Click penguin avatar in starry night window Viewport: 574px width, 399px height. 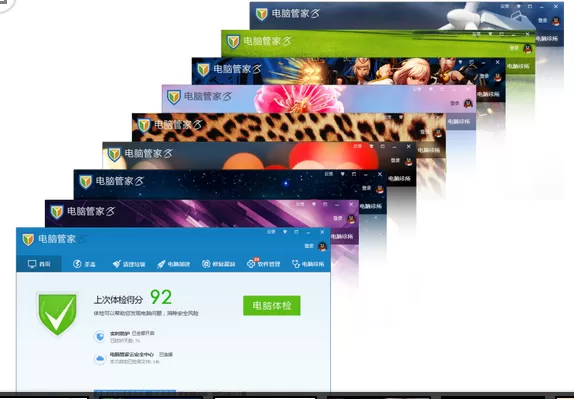380,189
